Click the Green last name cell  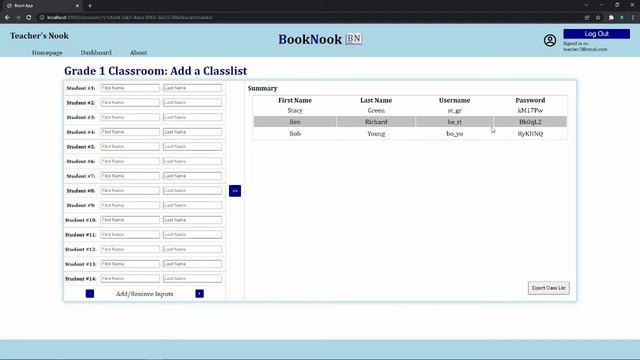376,111
